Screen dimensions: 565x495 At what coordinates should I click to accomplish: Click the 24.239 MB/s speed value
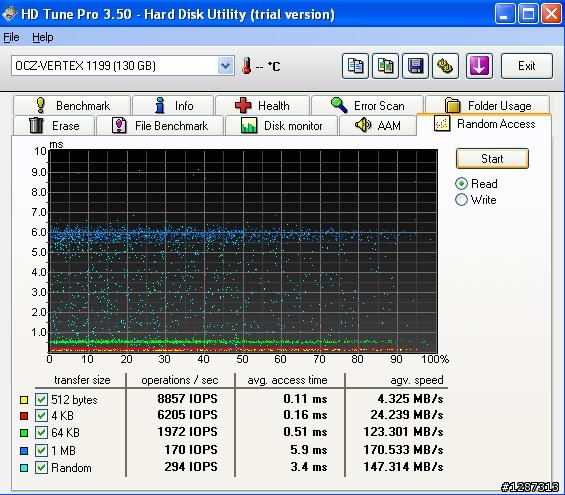click(407, 415)
